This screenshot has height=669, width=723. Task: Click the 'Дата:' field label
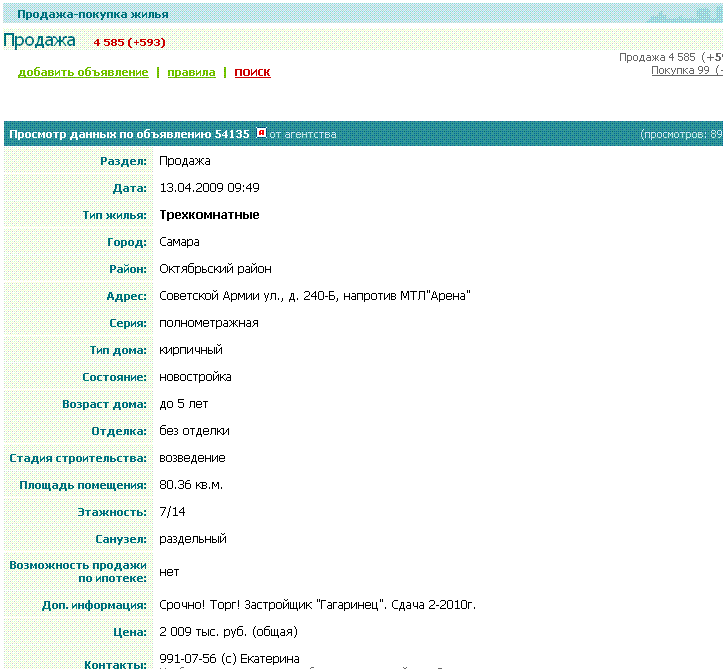point(130,189)
